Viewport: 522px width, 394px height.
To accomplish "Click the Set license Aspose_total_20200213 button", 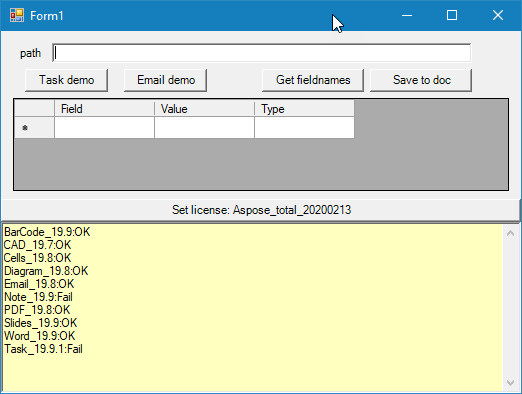I will (261, 210).
